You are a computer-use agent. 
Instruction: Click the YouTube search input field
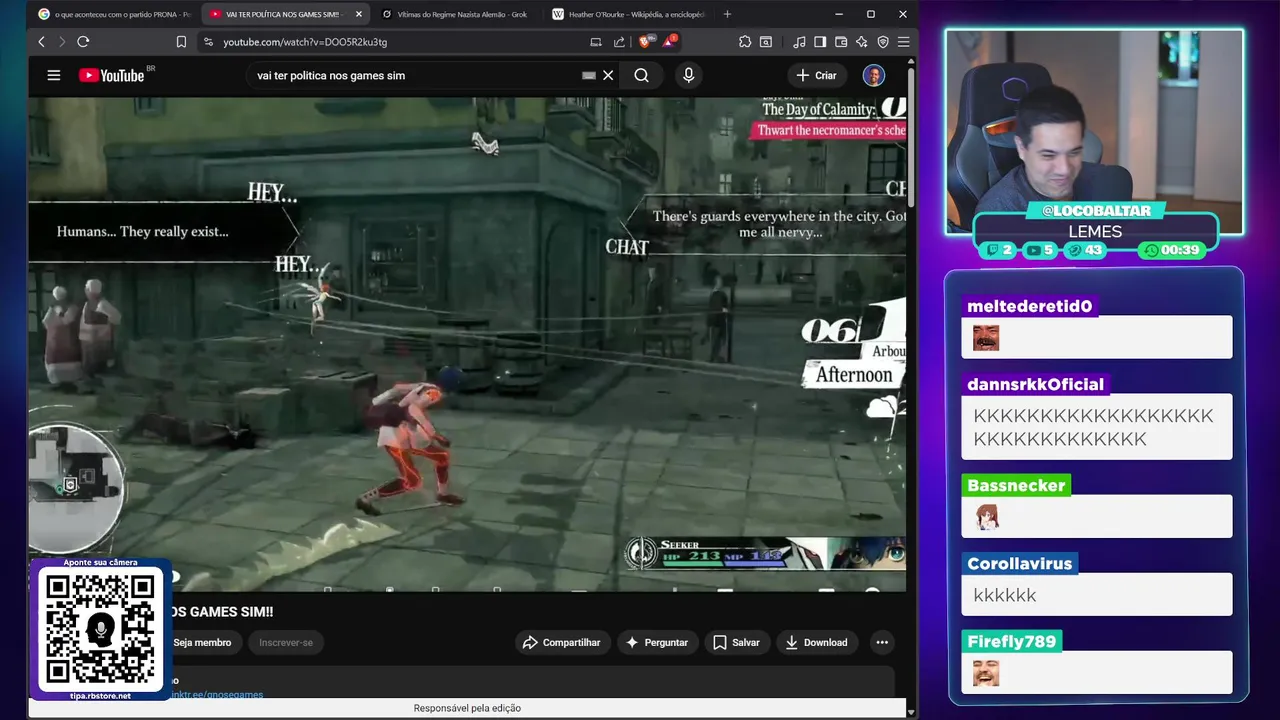tap(415, 75)
